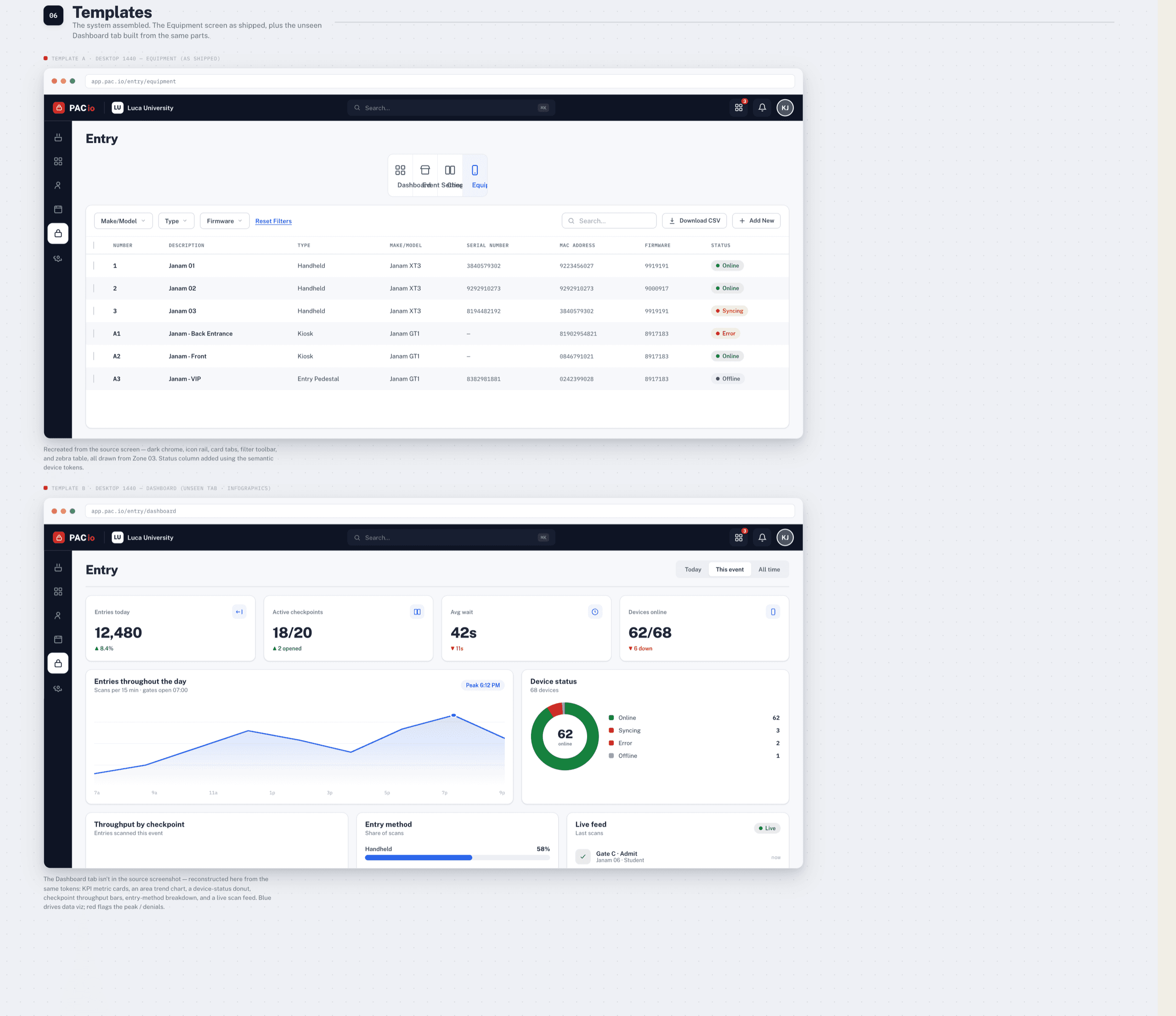Click Handheld 58% progress bar
The height and width of the screenshot is (1016, 1176).
[458, 857]
